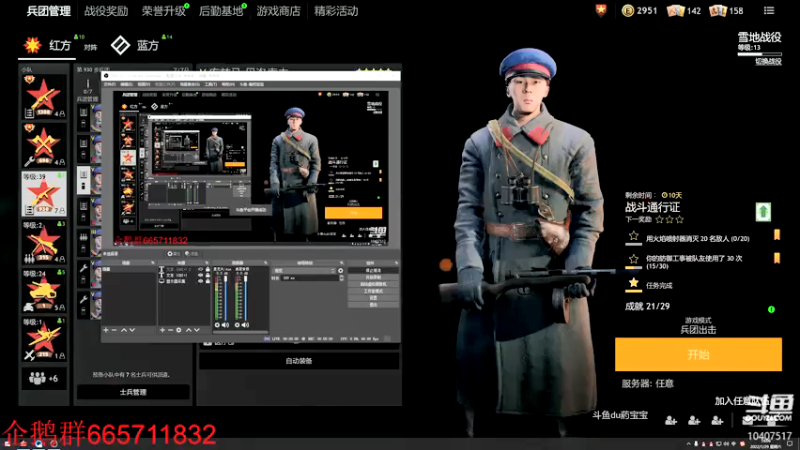Toggle lock on first text source in OBS
This screenshot has width=800, height=450.
pyautogui.click(x=208, y=269)
